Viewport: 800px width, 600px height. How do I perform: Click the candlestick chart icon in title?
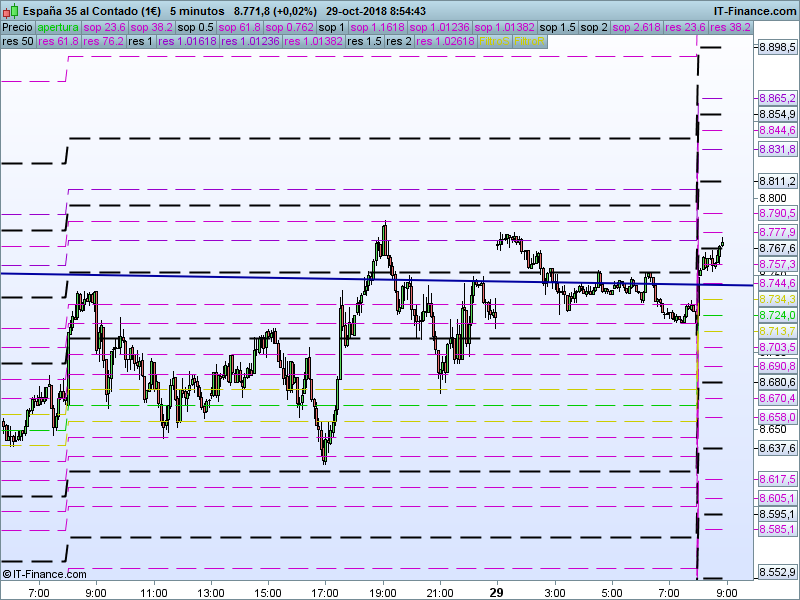11,11
